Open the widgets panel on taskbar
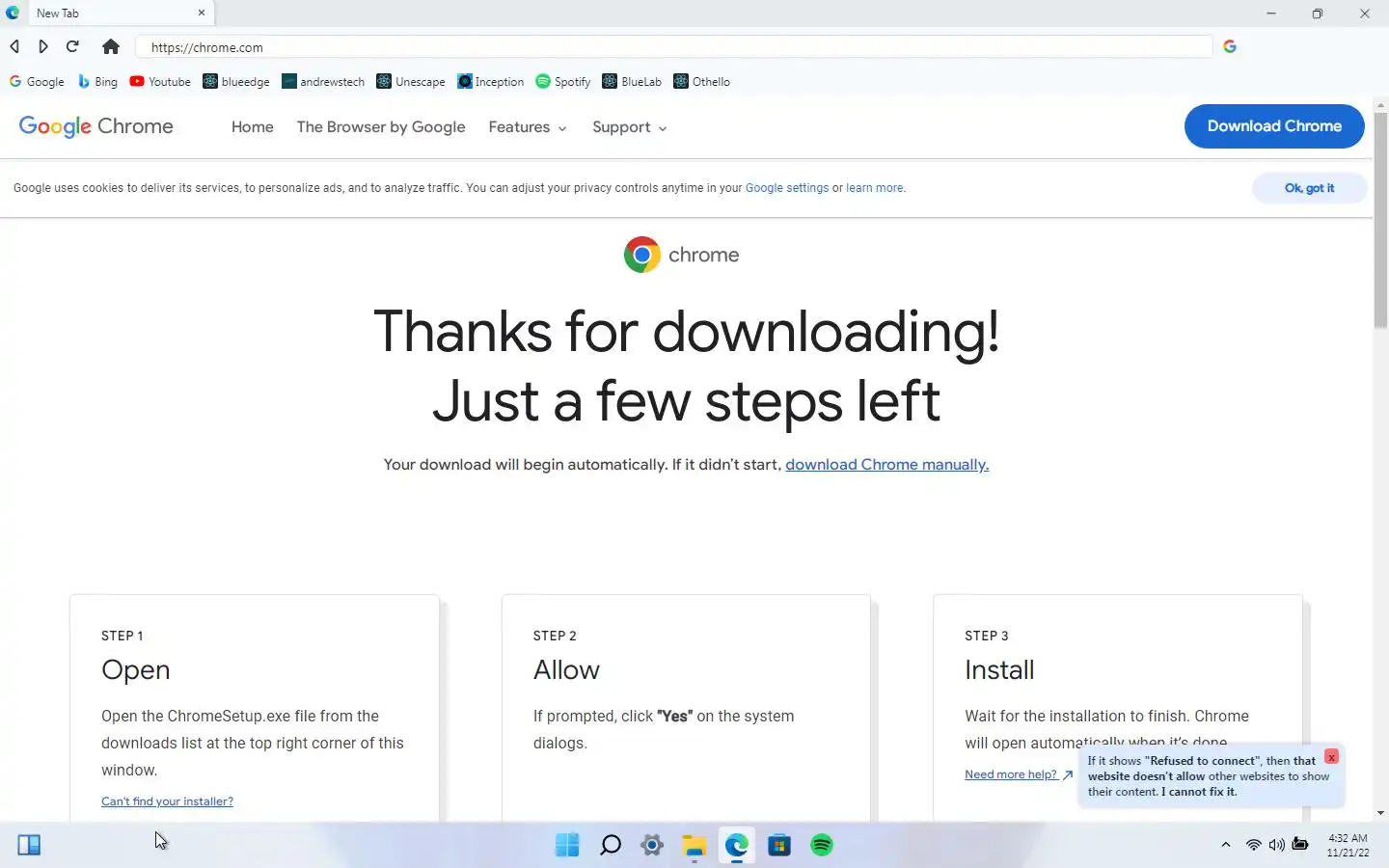The width and height of the screenshot is (1389, 868). click(x=29, y=846)
